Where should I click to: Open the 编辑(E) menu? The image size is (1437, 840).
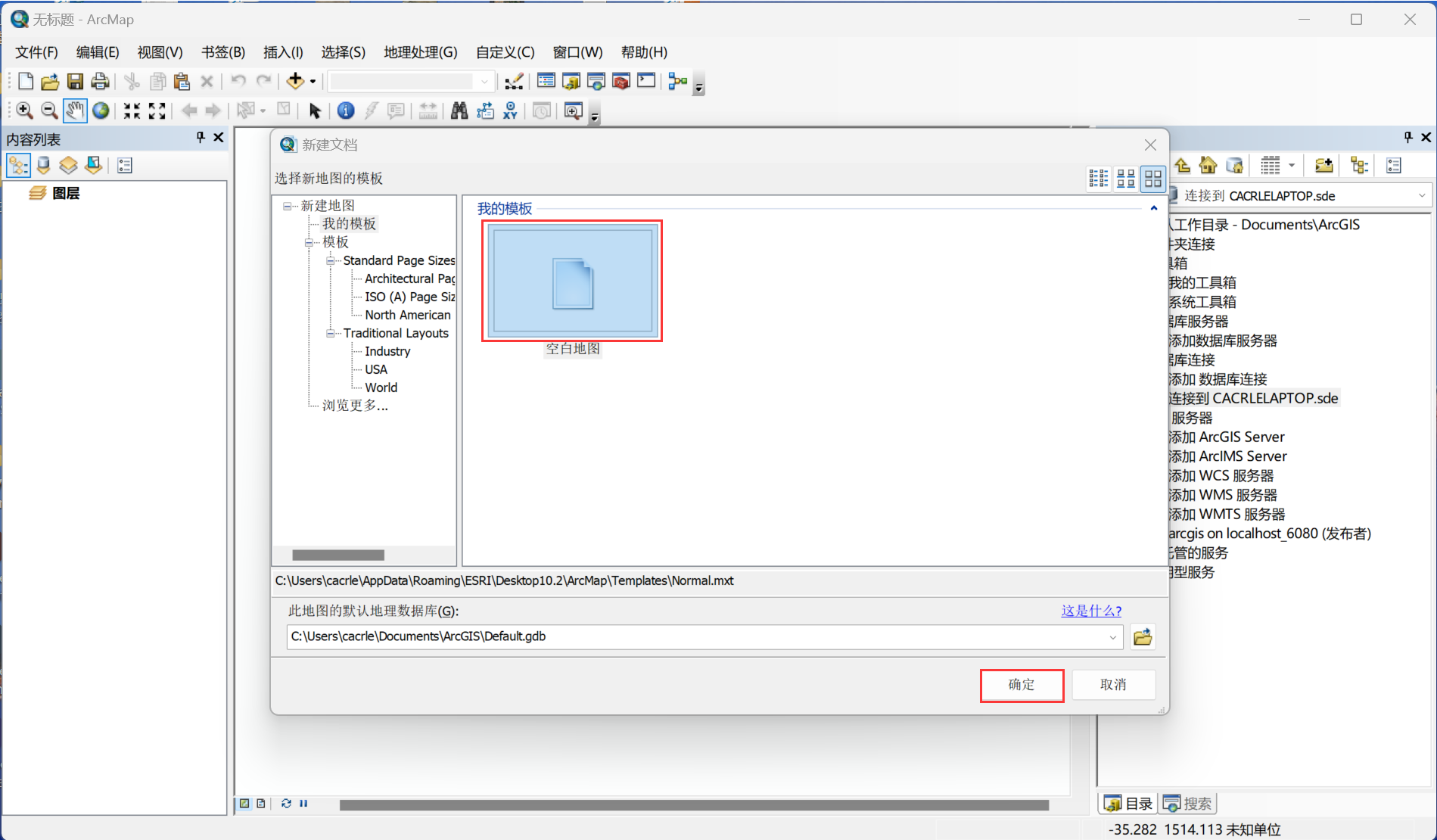[x=98, y=52]
